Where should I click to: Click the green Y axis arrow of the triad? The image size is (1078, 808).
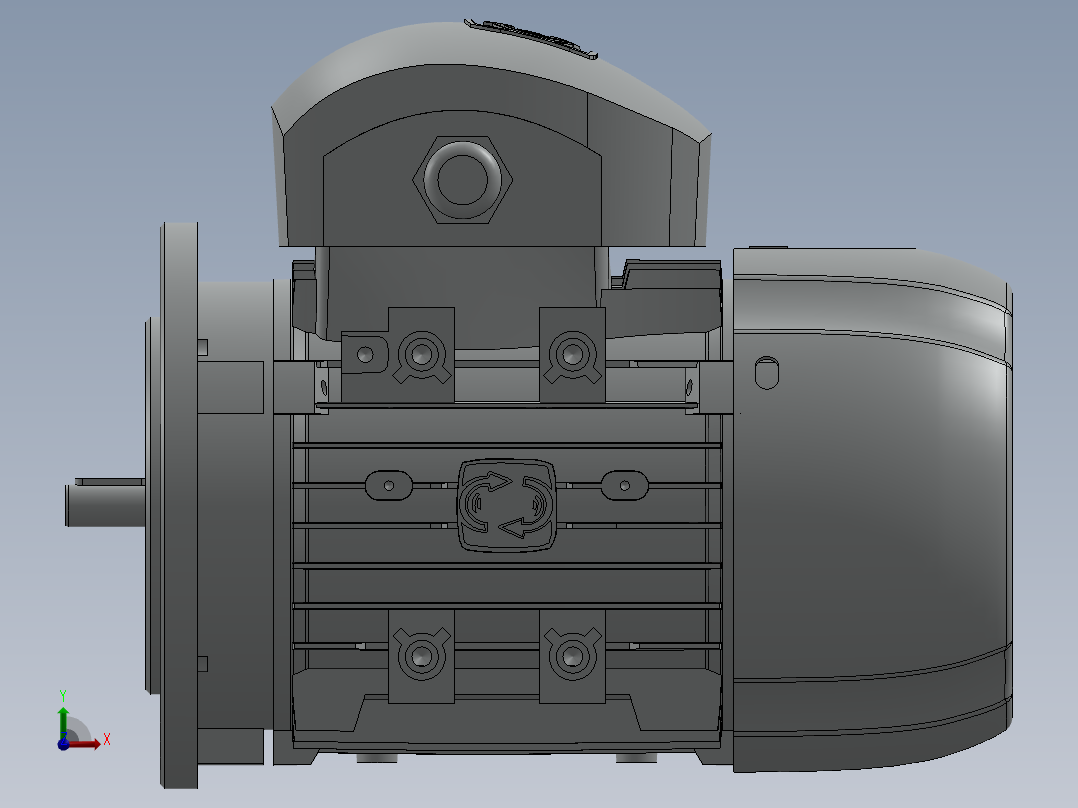pyautogui.click(x=63, y=721)
